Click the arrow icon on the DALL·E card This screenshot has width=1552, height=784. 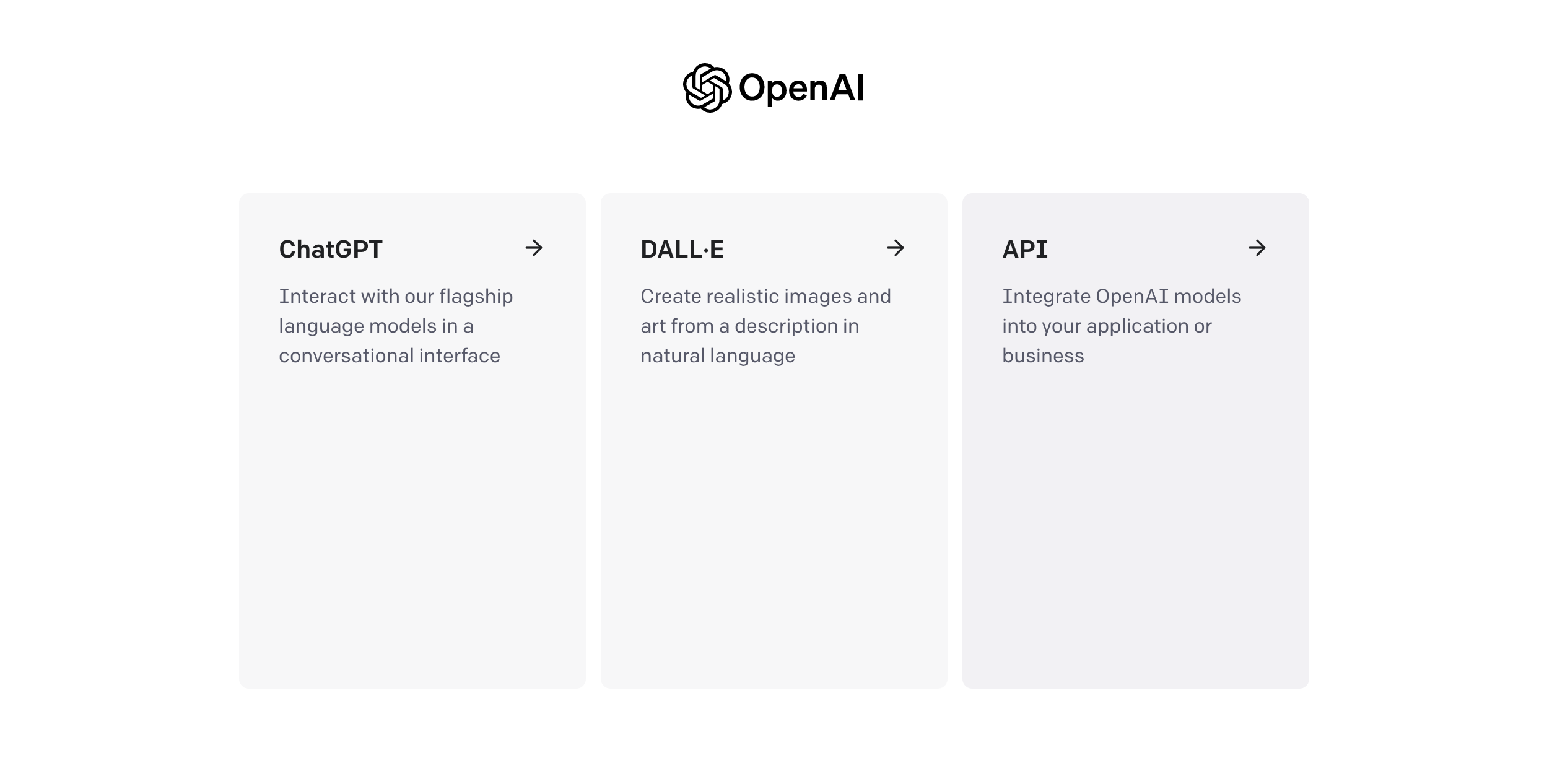click(x=896, y=248)
